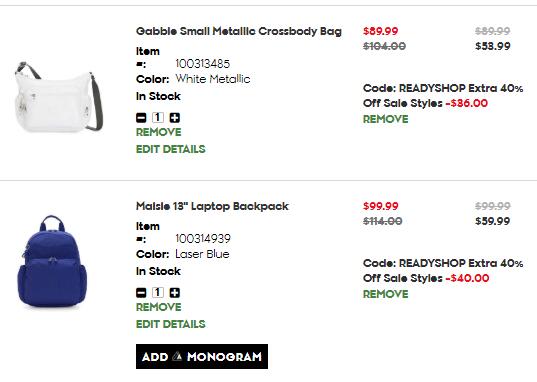
Task: Click quantity field for Maisie Backpack
Action: coord(158,293)
